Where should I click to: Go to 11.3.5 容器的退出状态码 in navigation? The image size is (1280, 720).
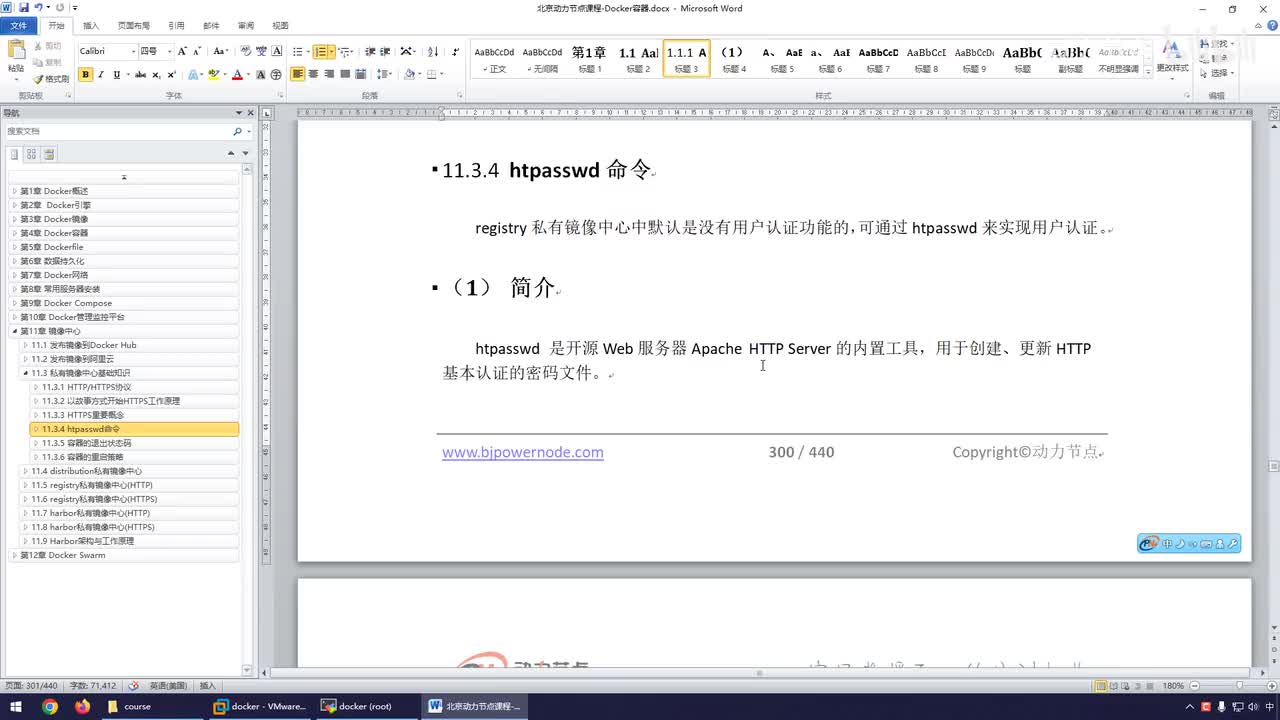coord(135,443)
